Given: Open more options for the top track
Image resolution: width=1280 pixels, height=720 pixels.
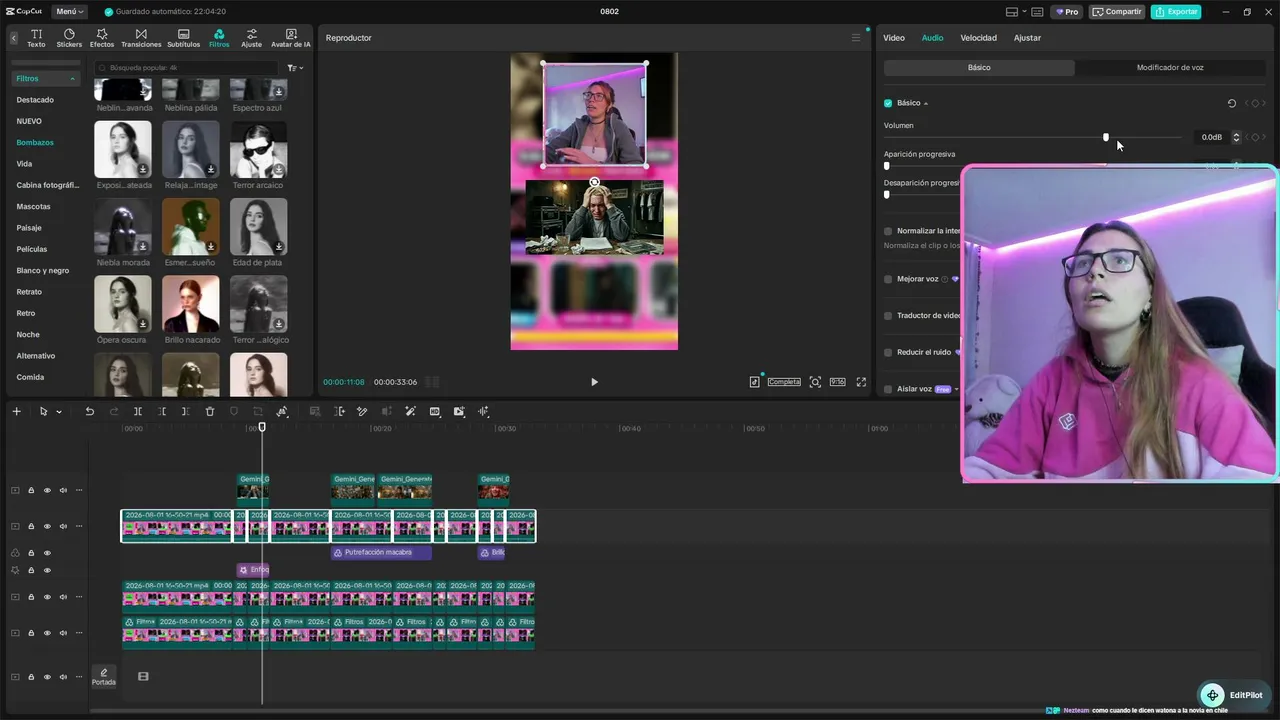Looking at the screenshot, I should point(79,490).
